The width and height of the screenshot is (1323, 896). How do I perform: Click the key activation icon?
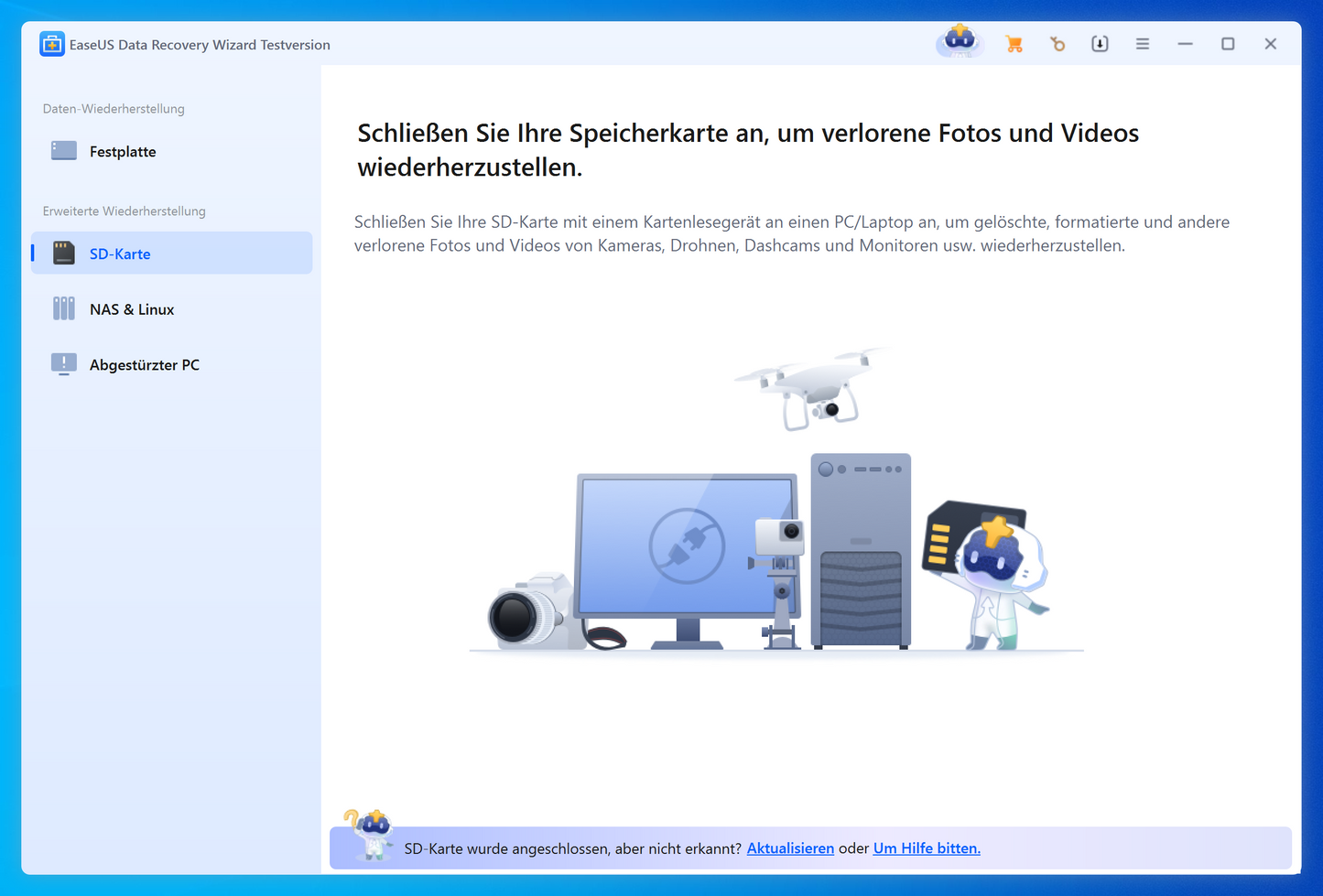tap(1057, 44)
